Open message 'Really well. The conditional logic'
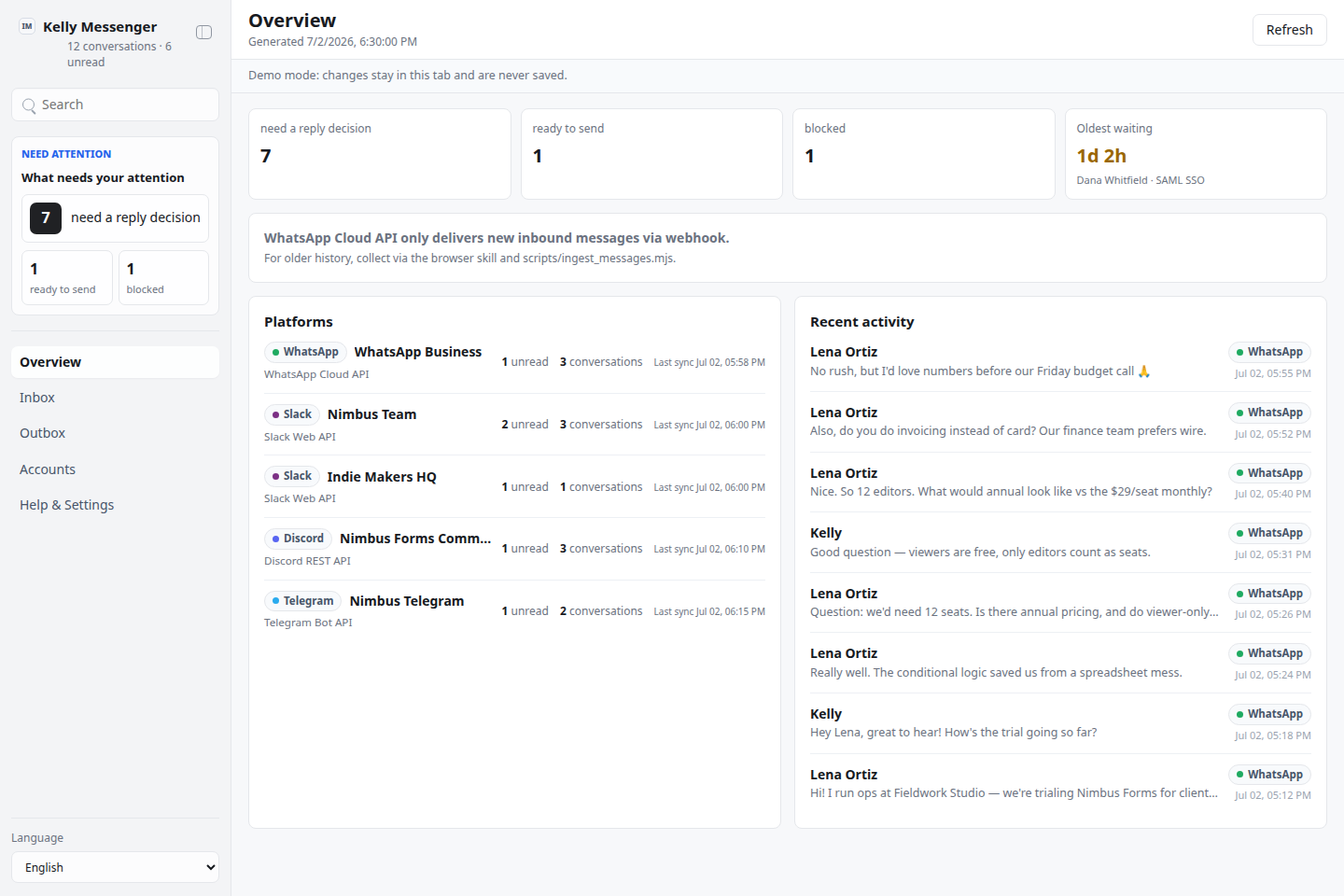This screenshot has height=896, width=1344. tap(1060, 663)
